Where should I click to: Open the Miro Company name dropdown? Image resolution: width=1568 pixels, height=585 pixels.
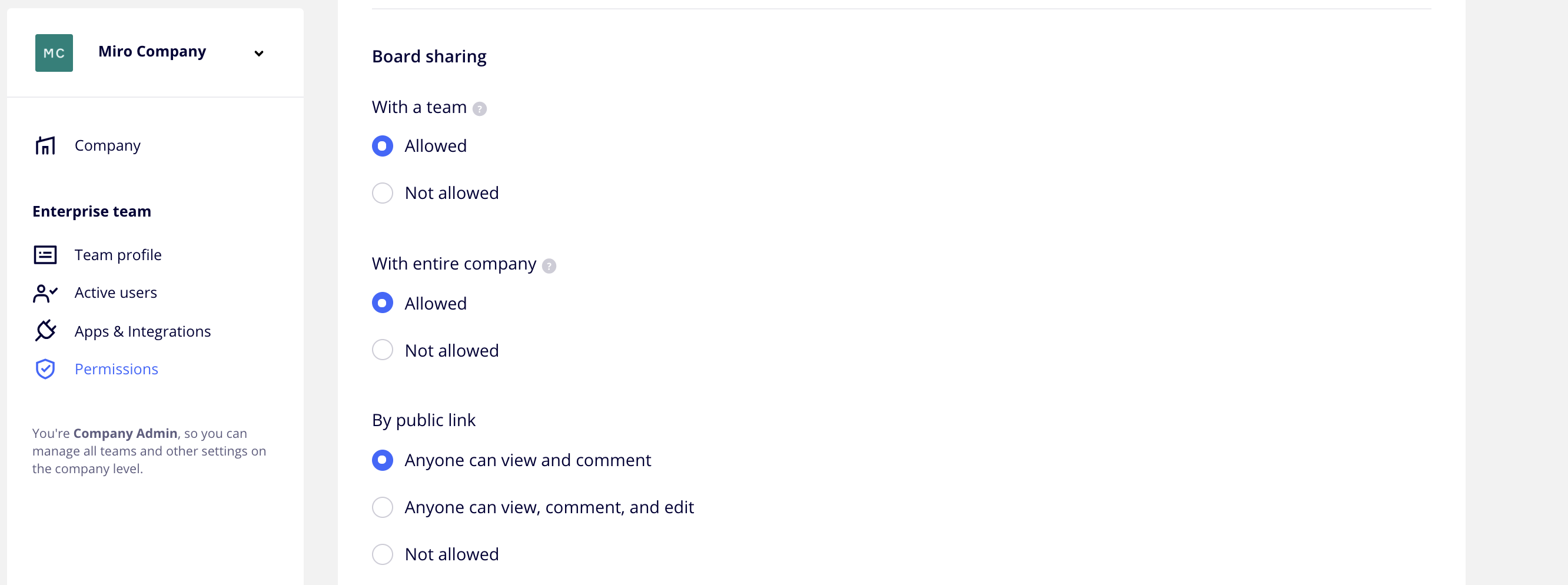pyautogui.click(x=152, y=52)
